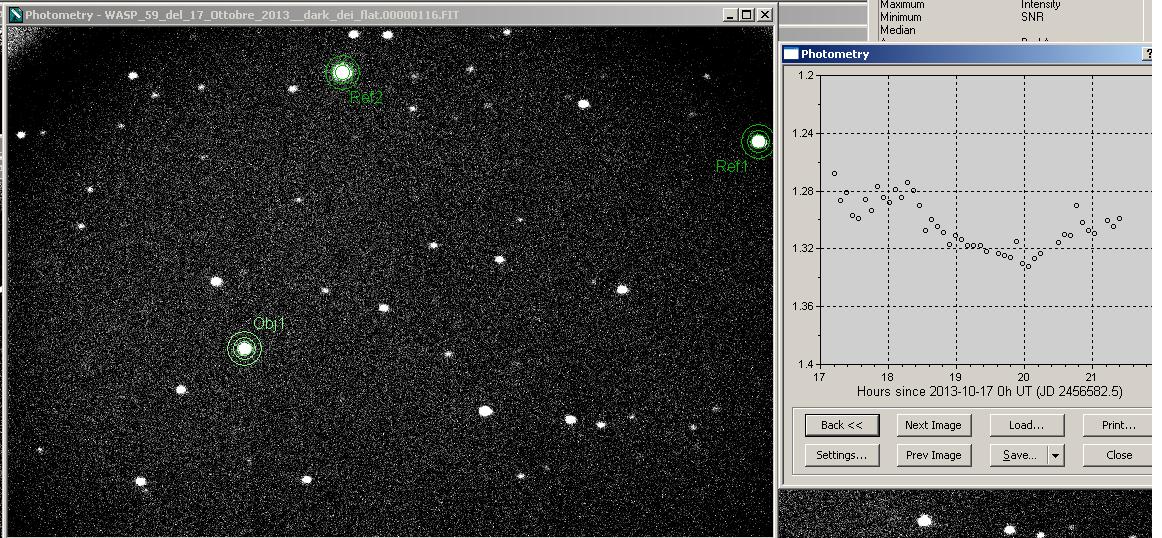Close the WASP_59 image window
This screenshot has width=1162, height=538.
tap(765, 15)
